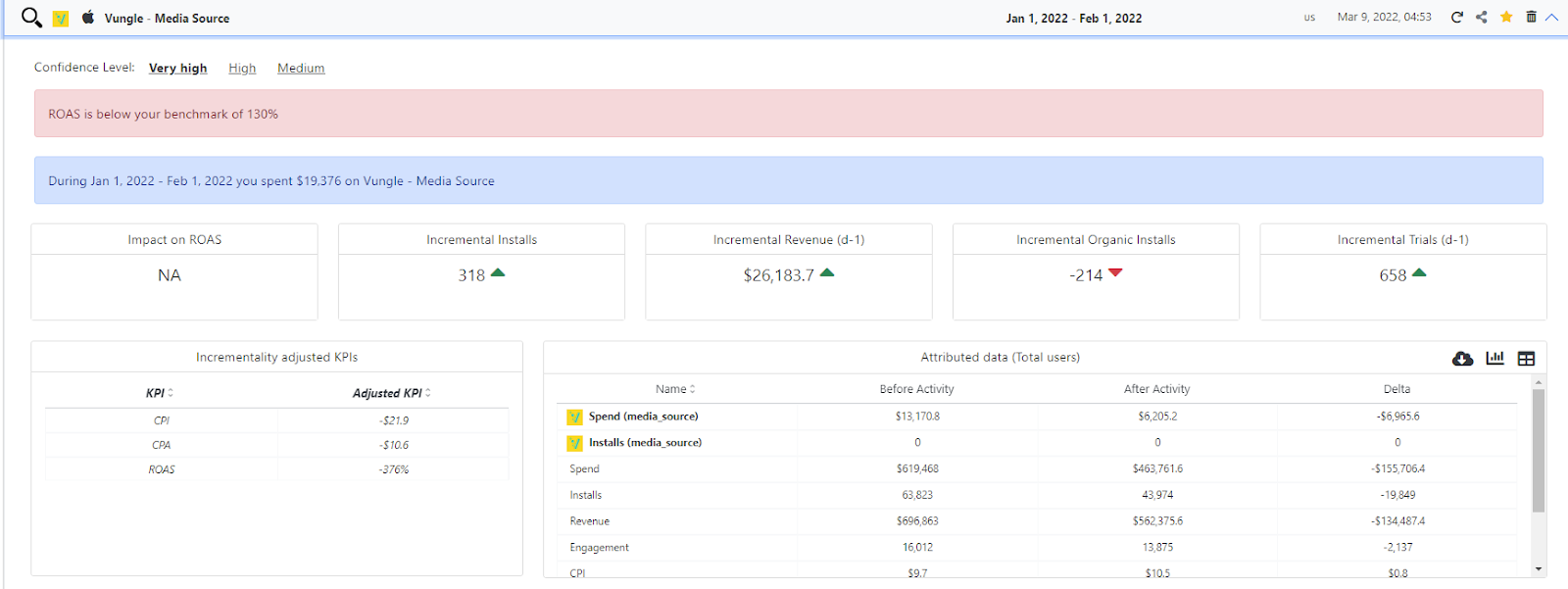Viewport: 1568px width, 589px height.
Task: Click the $26,183.7 incremental revenue value
Action: pyautogui.click(x=779, y=275)
